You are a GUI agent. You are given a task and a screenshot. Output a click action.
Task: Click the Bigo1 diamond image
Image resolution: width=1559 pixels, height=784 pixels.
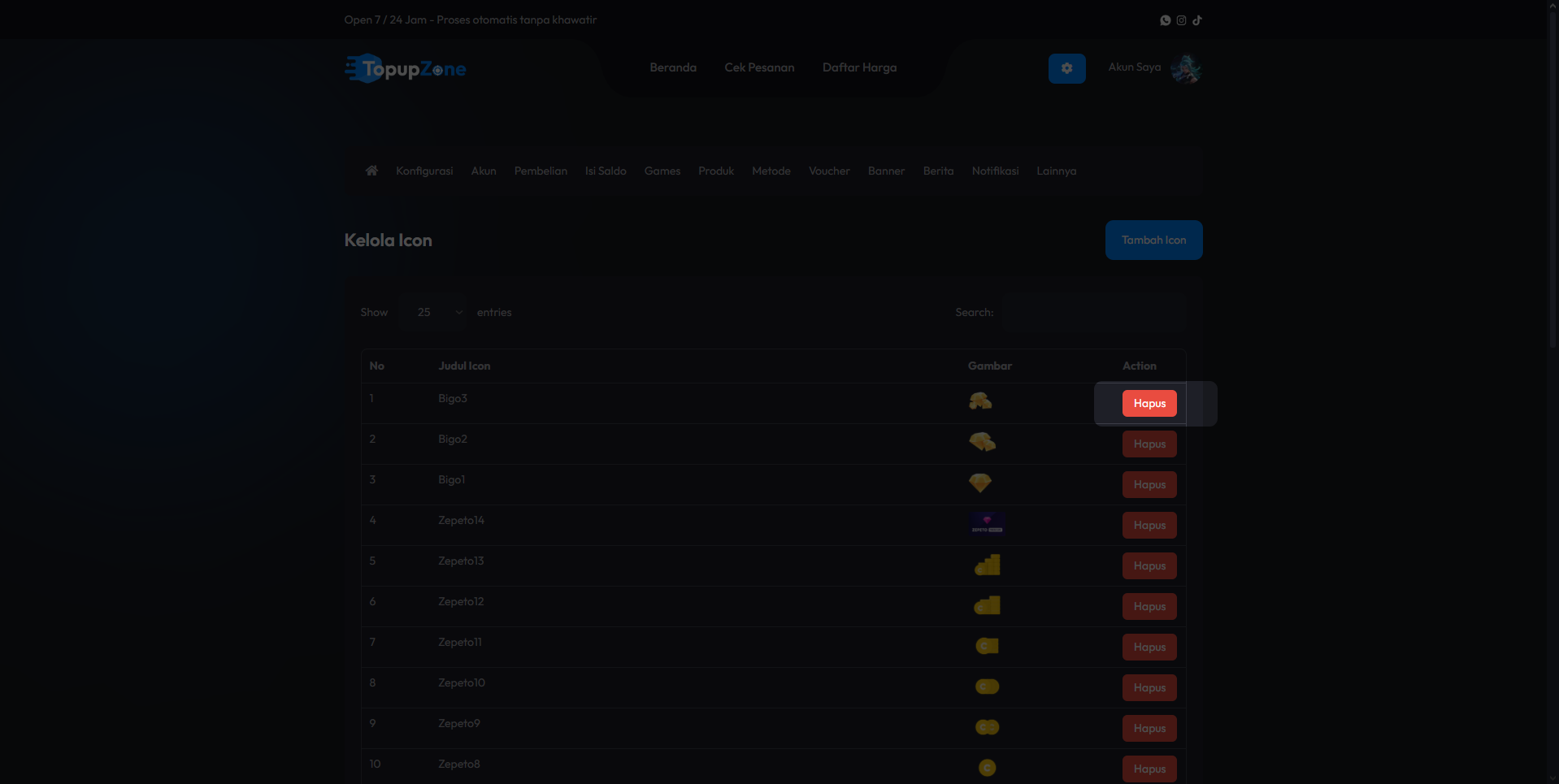click(980, 483)
